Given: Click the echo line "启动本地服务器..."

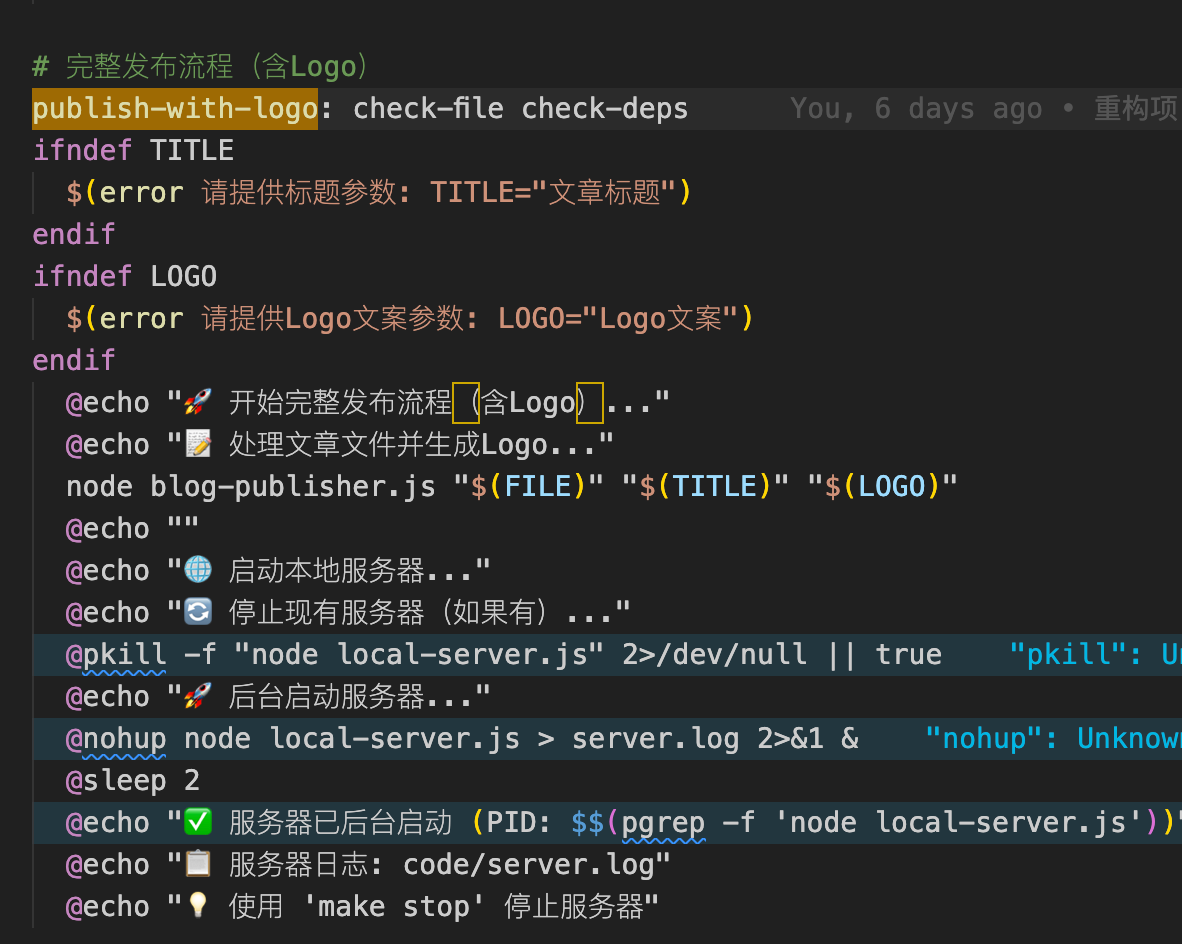Looking at the screenshot, I should 278,571.
